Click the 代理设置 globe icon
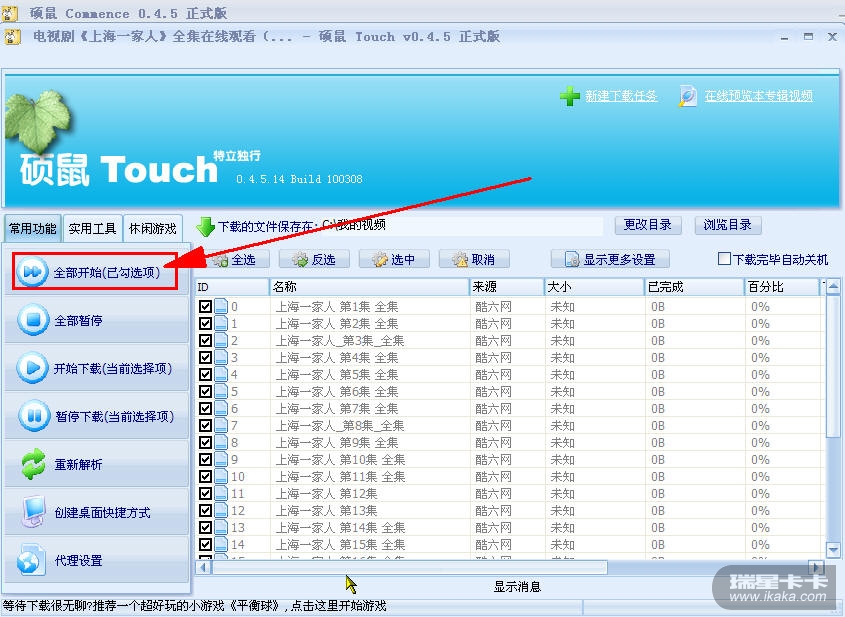 (31, 560)
